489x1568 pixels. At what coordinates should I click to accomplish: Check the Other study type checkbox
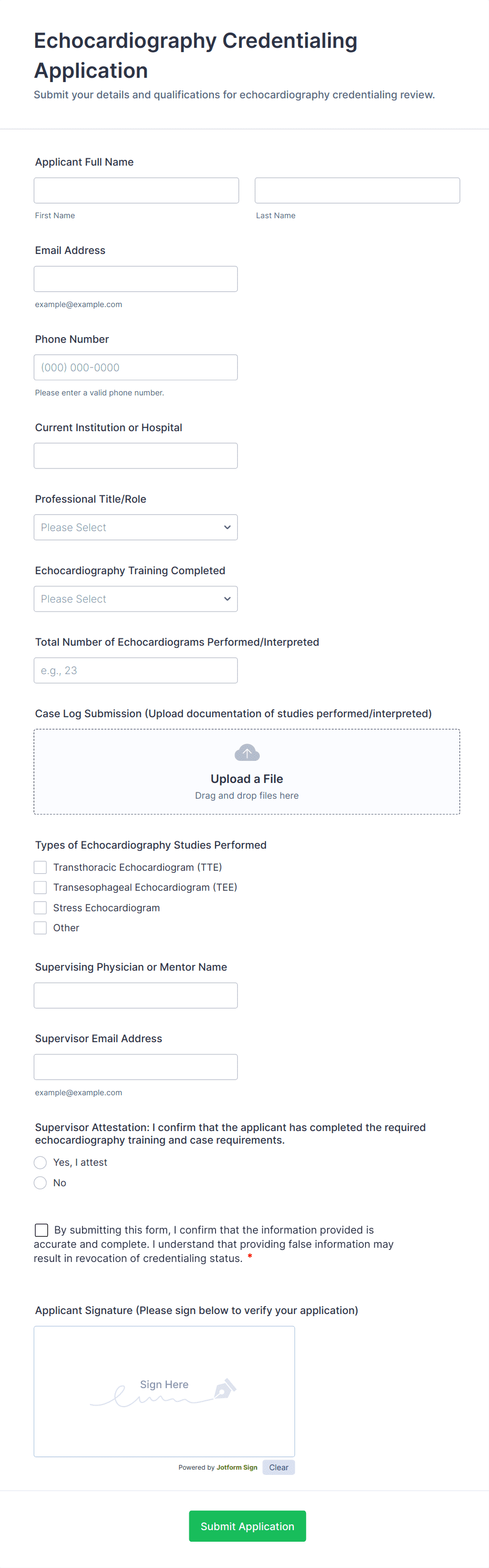point(40,928)
